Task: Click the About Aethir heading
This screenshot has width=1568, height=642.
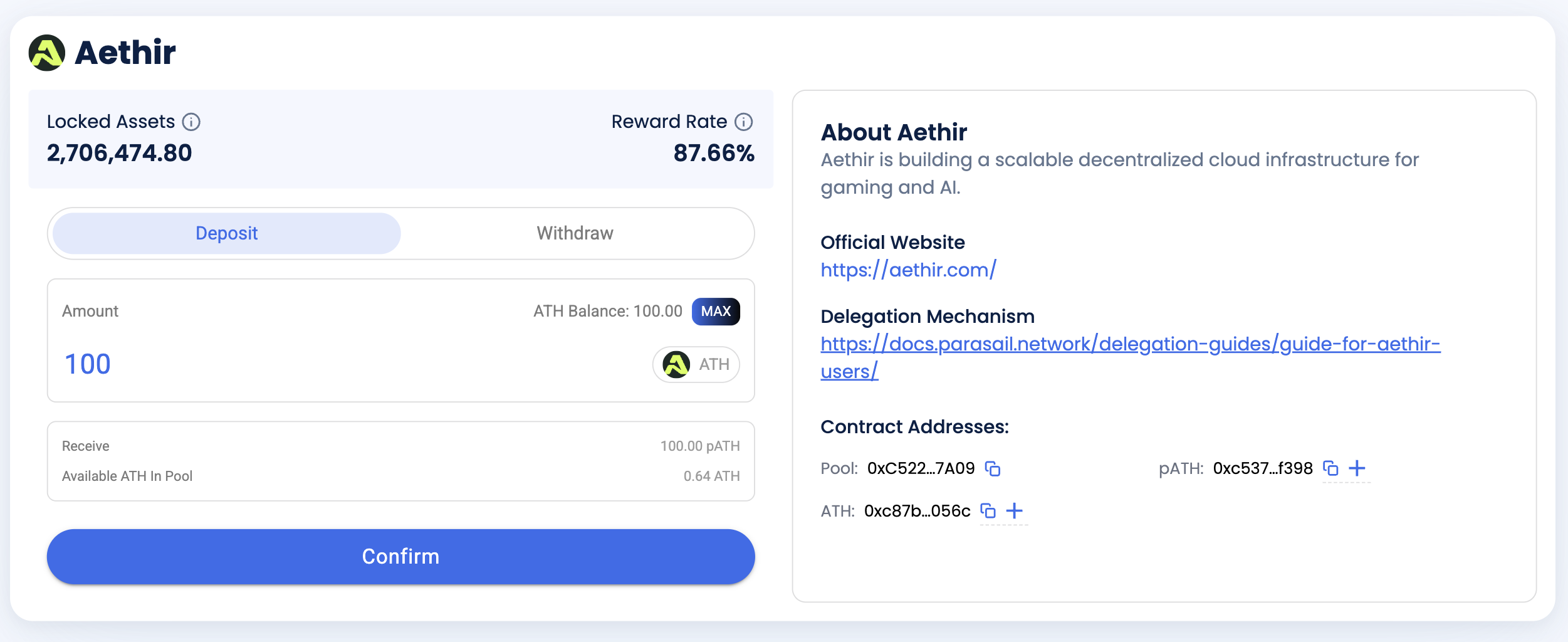Action: tap(894, 132)
